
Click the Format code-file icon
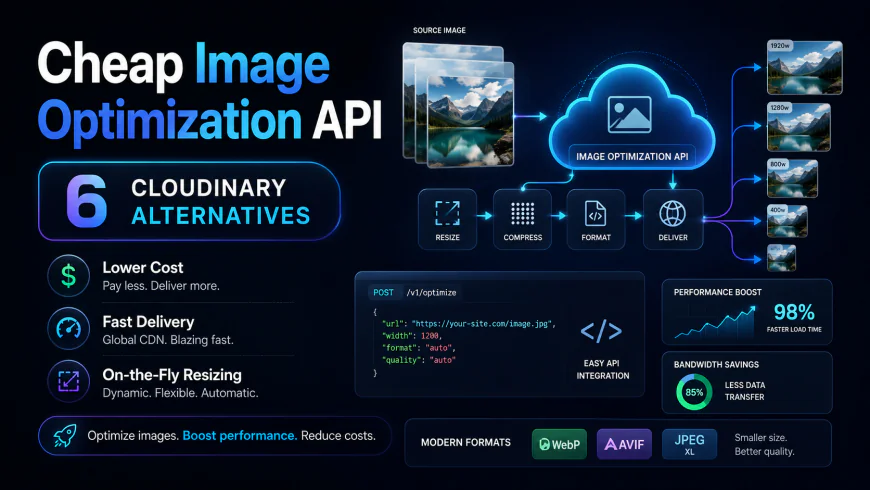point(595,213)
